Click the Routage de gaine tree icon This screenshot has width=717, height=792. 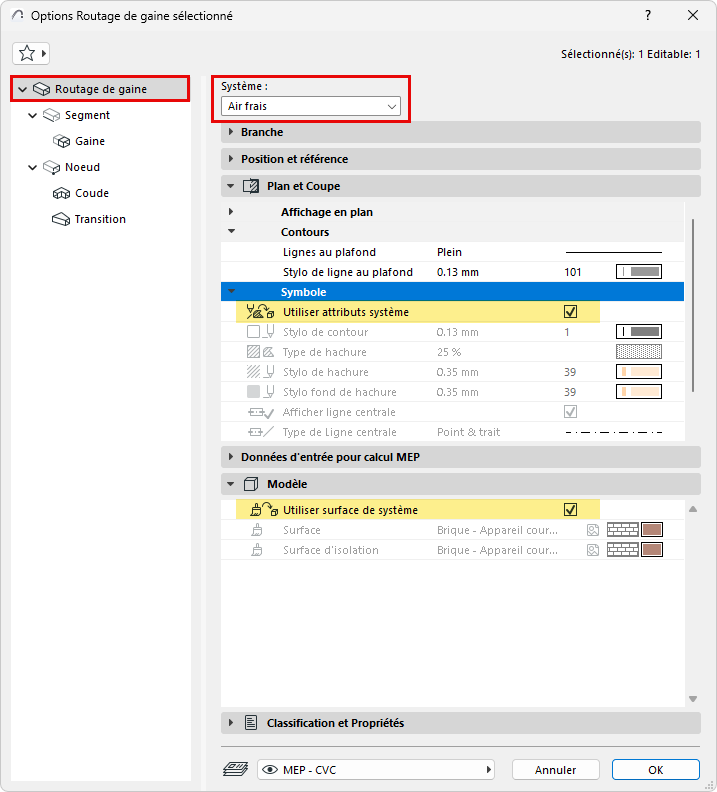[x=41, y=89]
